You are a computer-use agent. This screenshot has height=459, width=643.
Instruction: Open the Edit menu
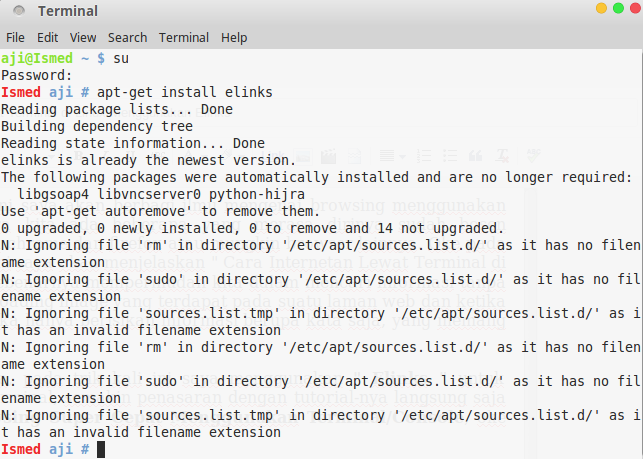pos(47,38)
